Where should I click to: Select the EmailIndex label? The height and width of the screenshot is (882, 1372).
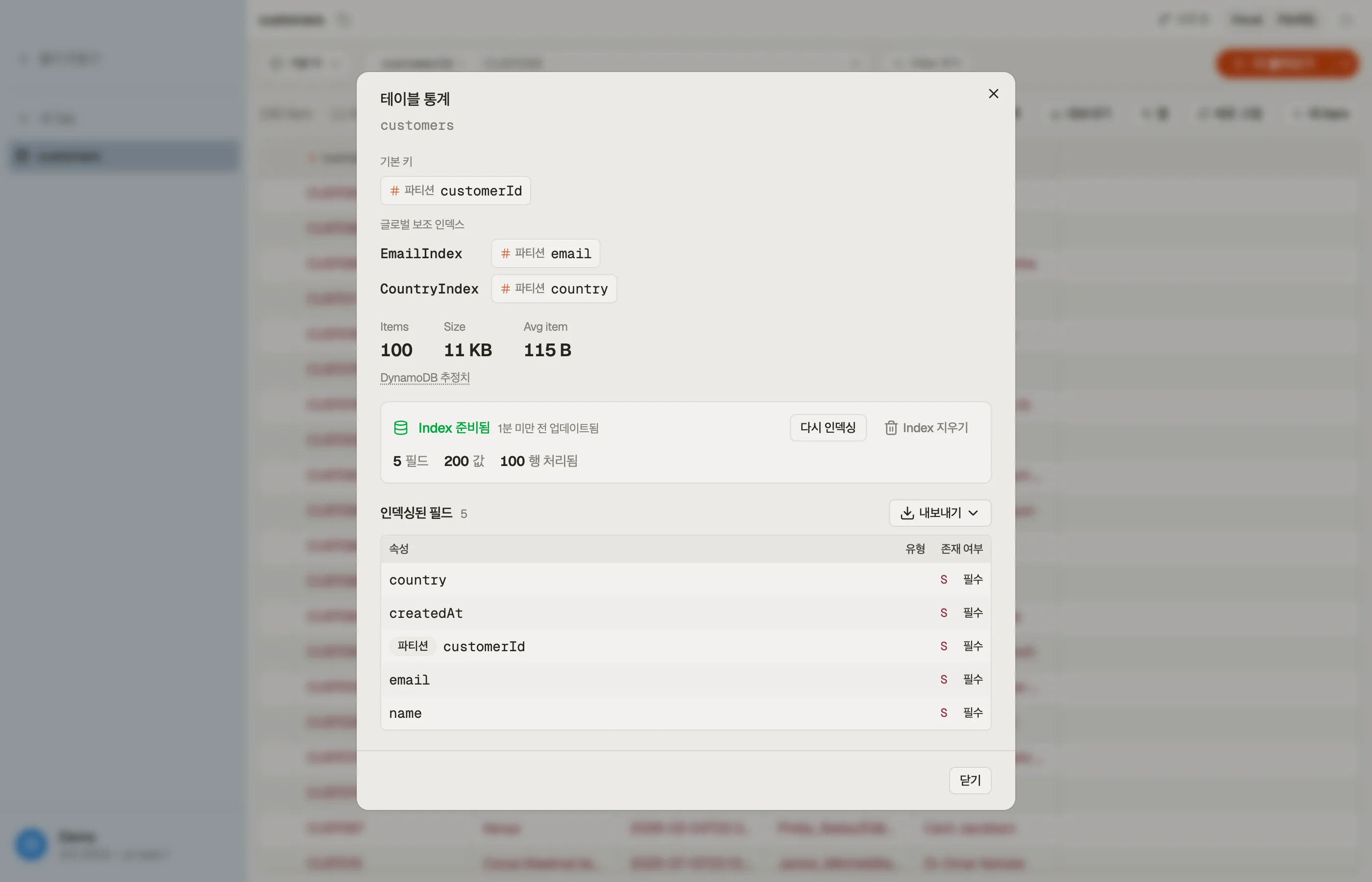pyautogui.click(x=421, y=254)
